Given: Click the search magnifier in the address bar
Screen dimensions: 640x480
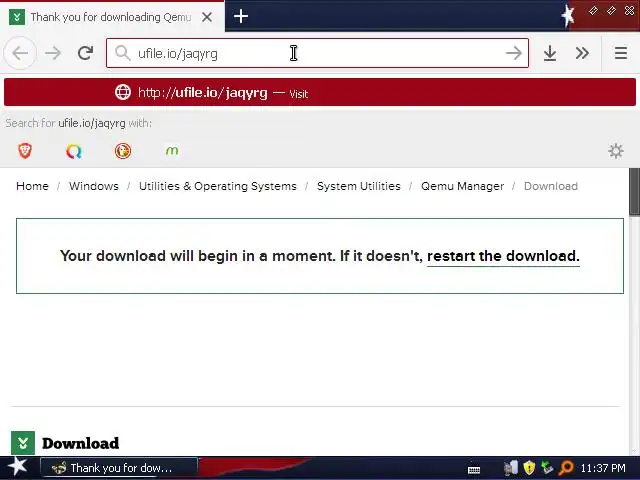Looking at the screenshot, I should pos(122,53).
